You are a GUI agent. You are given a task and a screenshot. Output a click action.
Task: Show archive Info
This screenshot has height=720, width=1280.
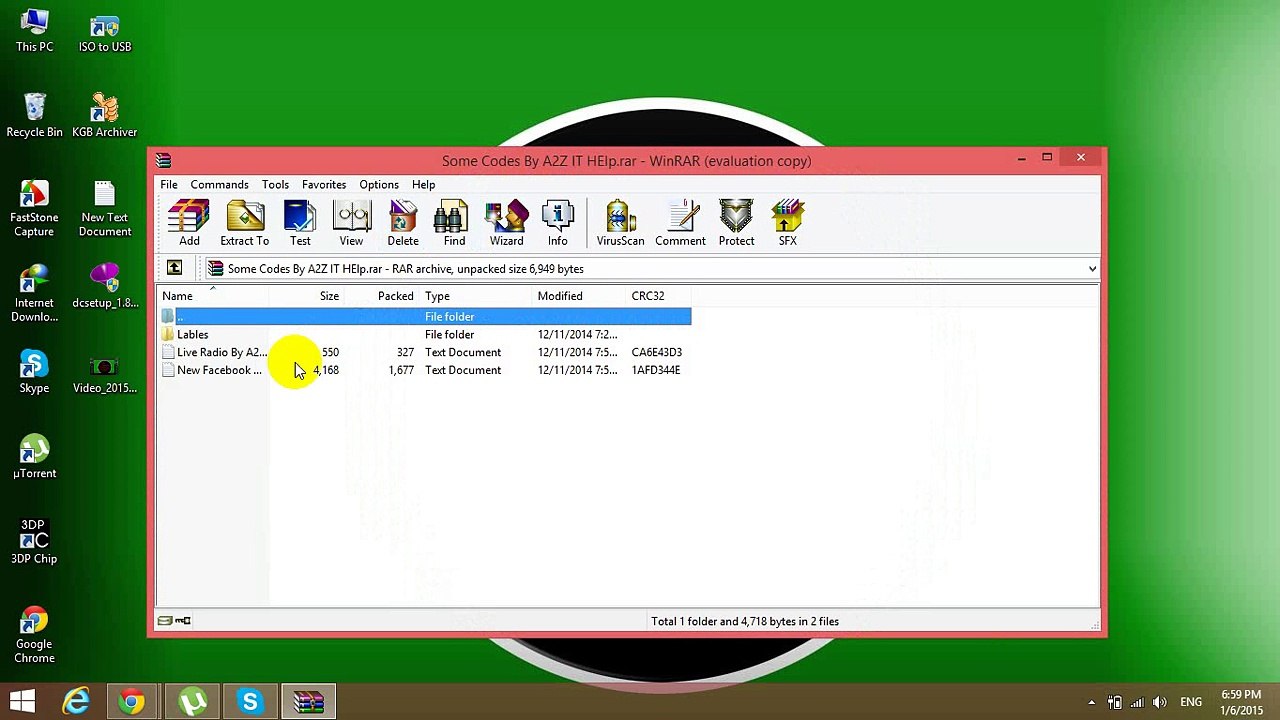[558, 223]
